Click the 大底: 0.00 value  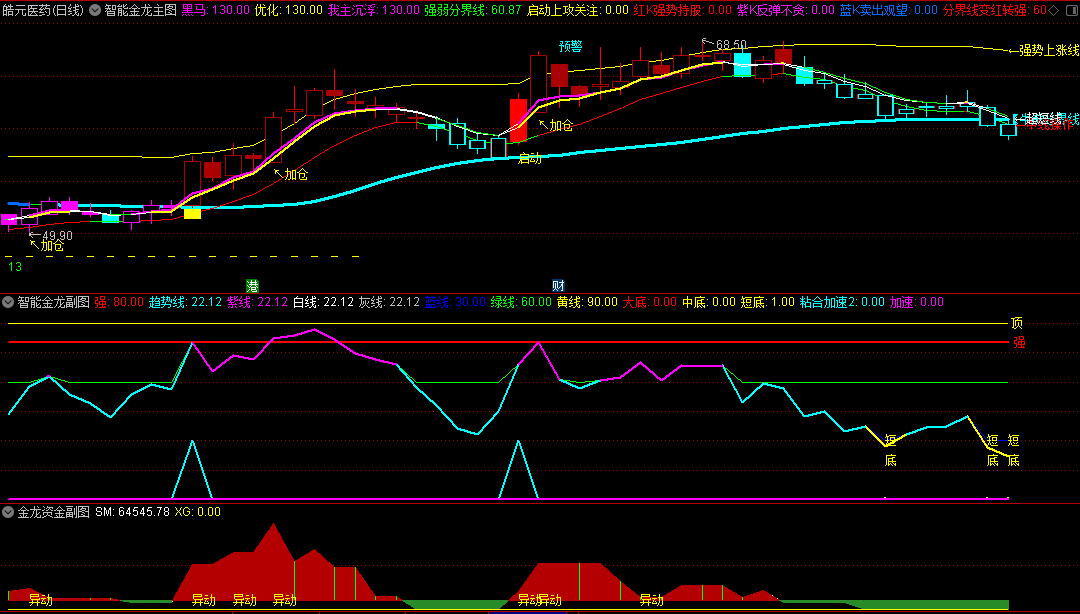click(650, 302)
